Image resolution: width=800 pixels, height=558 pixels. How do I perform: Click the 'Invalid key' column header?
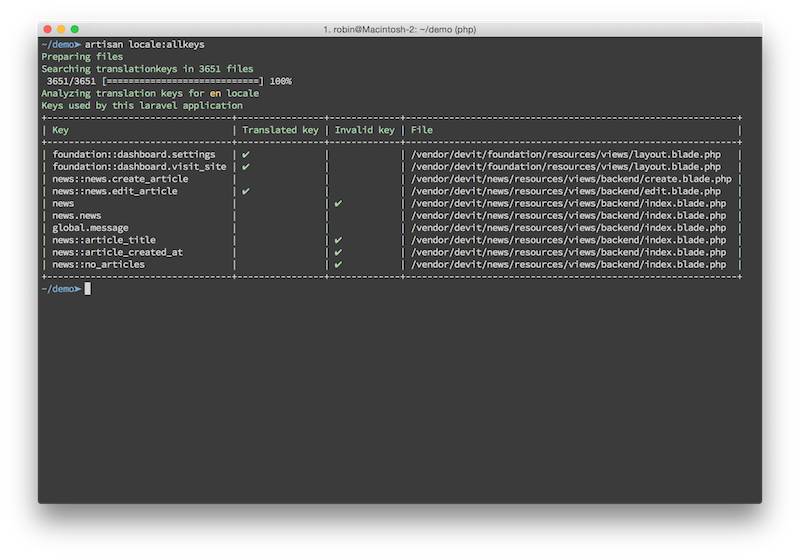[x=364, y=130]
